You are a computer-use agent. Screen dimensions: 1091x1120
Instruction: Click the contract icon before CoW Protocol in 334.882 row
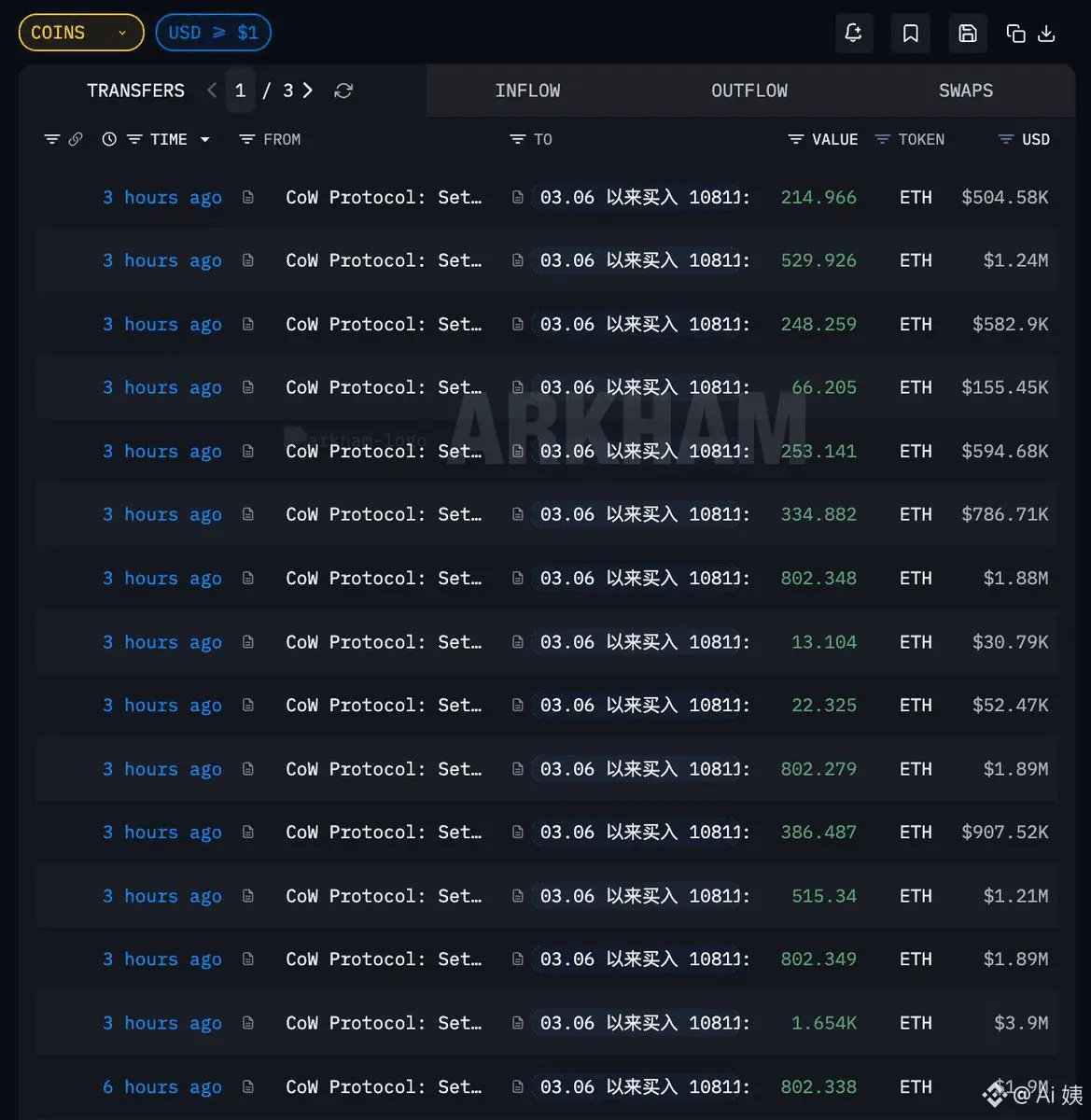click(x=248, y=514)
